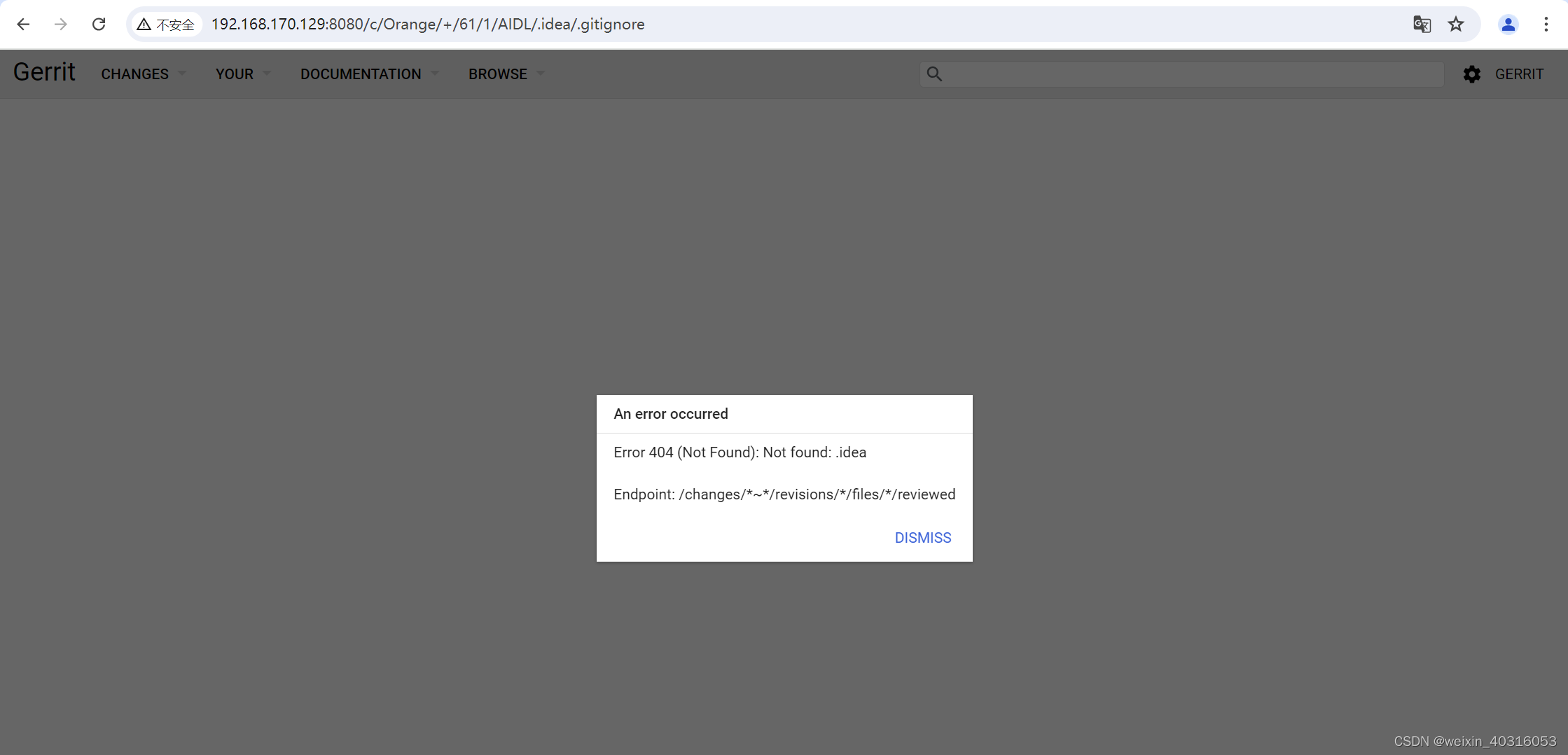Bookmark this page with the star icon

(x=1456, y=25)
